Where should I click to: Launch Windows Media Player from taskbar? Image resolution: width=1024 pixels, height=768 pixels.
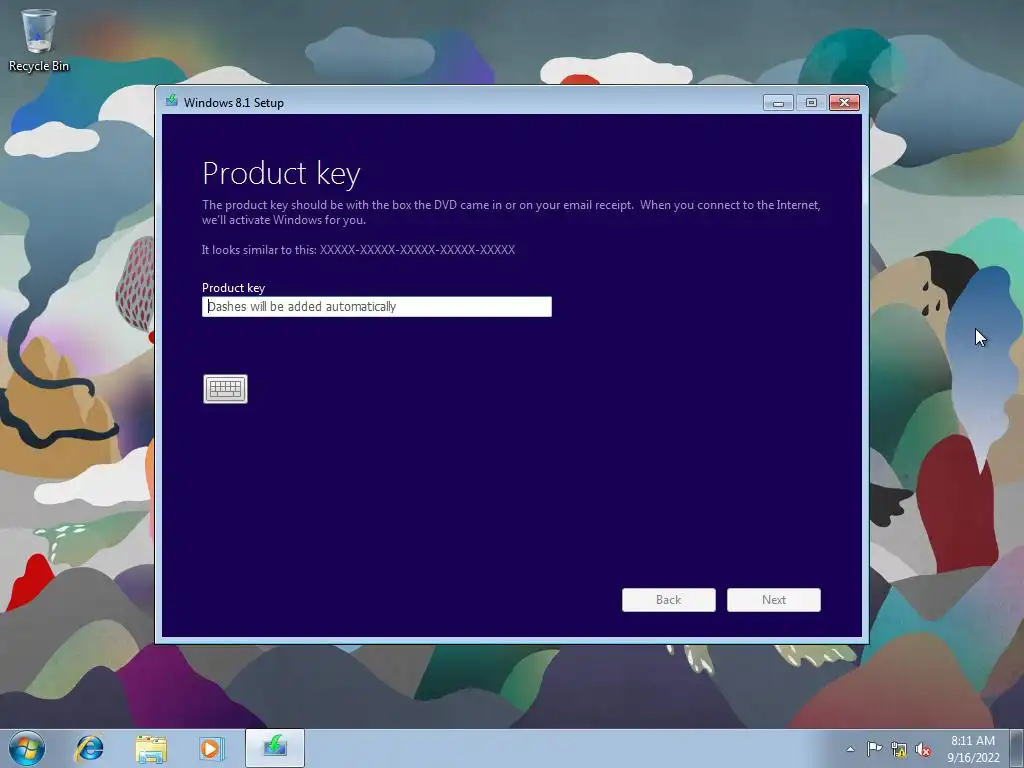(212, 748)
